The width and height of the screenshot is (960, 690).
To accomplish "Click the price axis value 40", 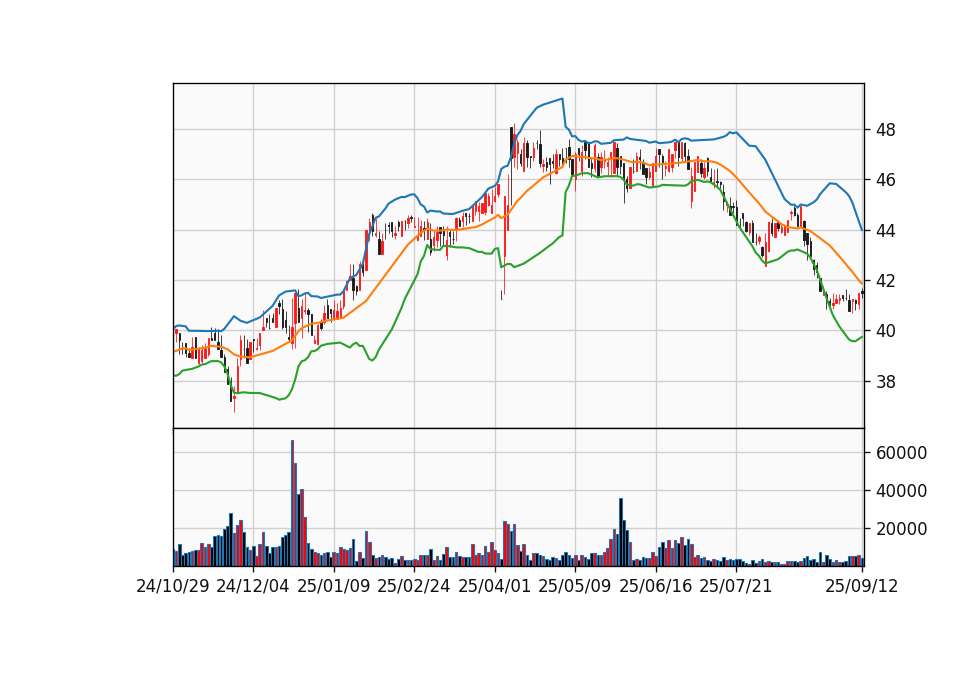I will [885, 331].
